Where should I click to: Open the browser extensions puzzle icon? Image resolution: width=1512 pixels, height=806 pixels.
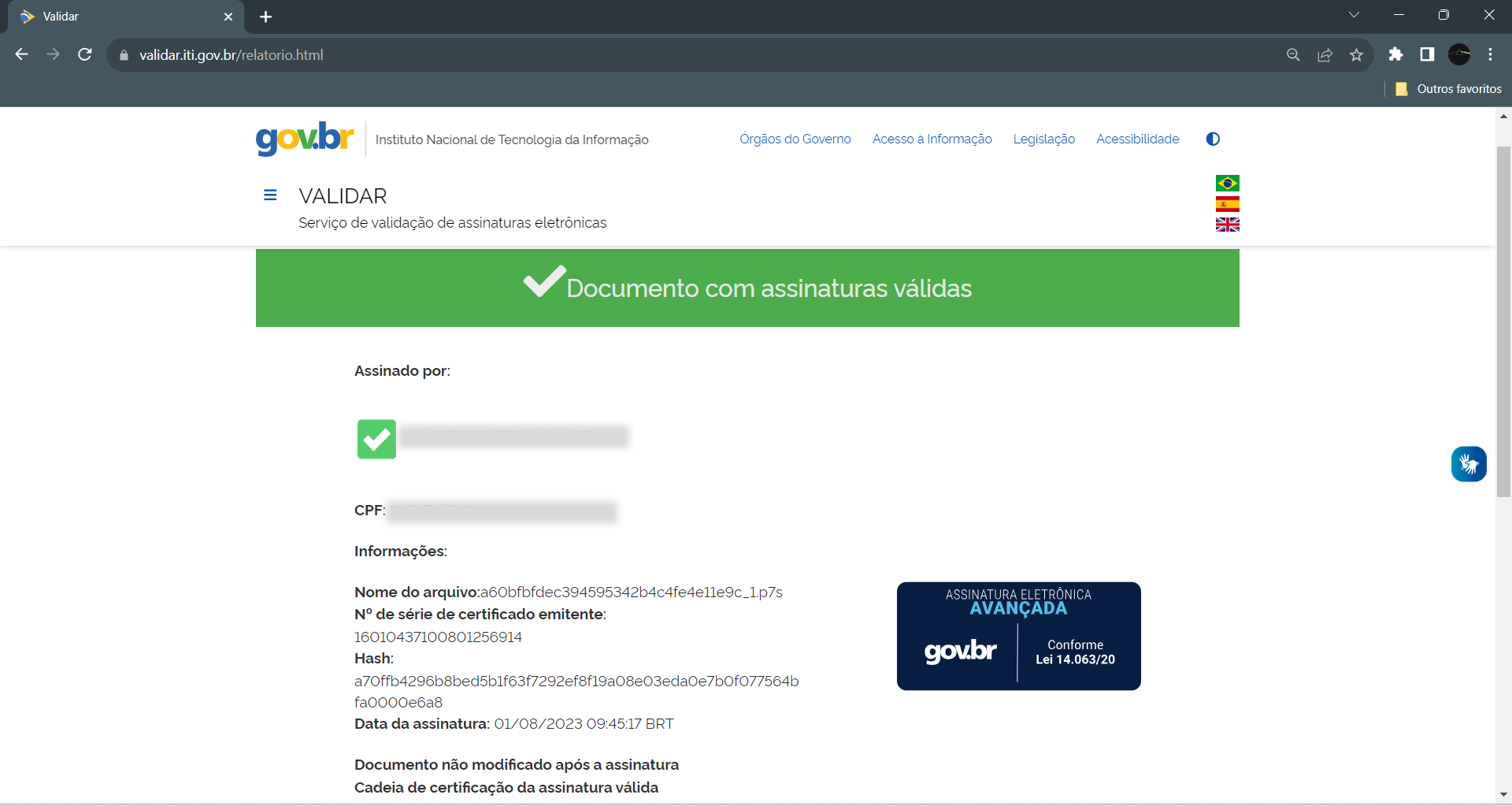[x=1395, y=54]
